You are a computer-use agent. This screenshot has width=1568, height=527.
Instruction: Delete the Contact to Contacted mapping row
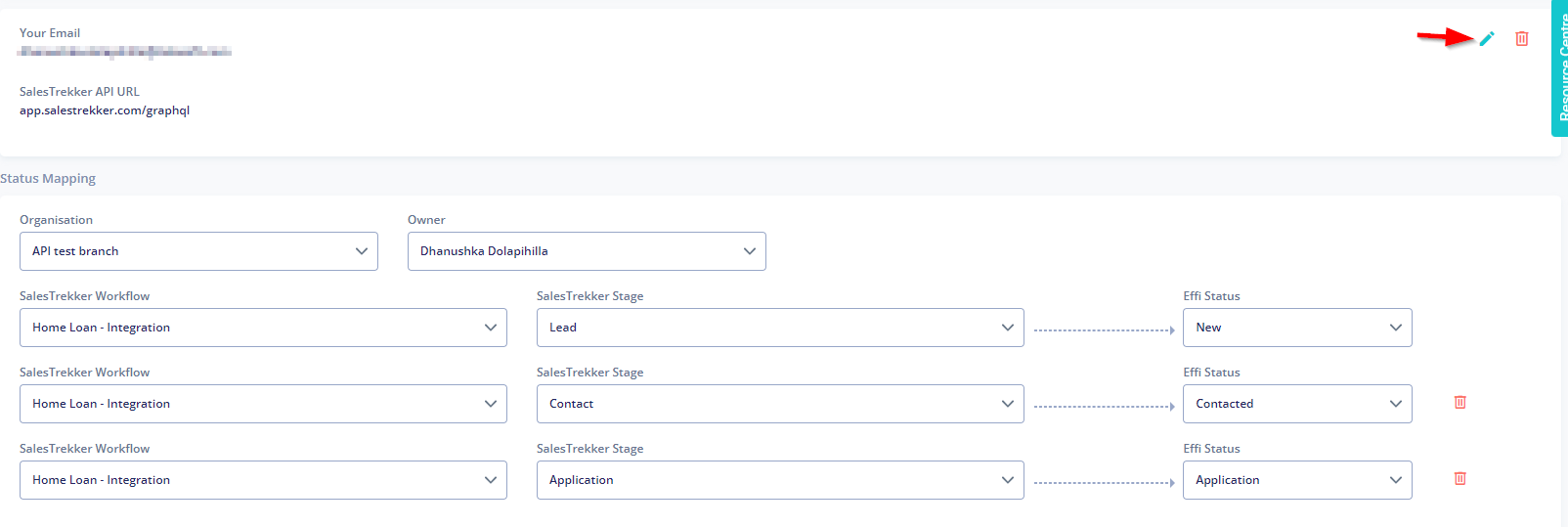(x=1460, y=402)
